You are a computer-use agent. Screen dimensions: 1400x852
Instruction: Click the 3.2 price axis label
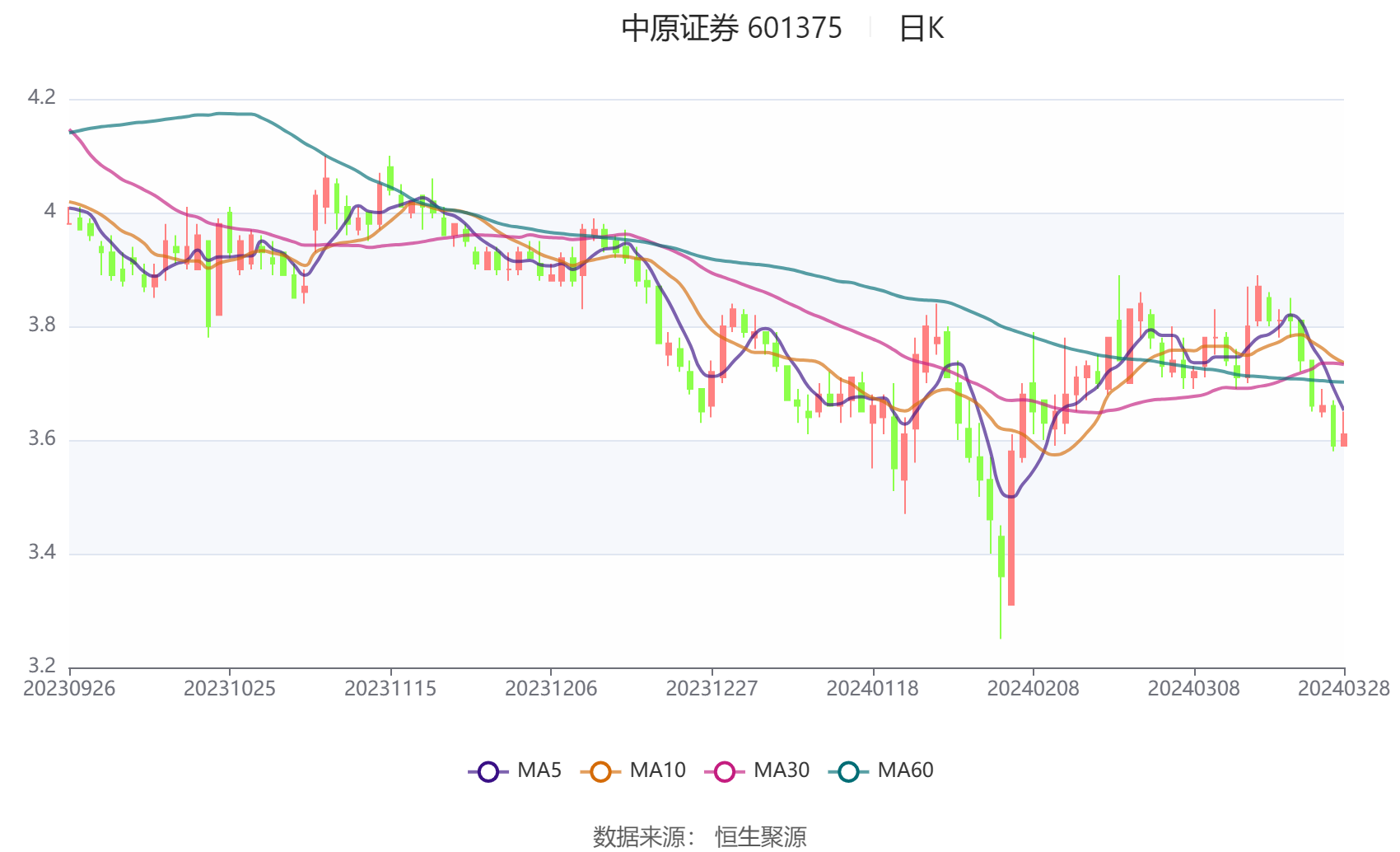tap(42, 665)
